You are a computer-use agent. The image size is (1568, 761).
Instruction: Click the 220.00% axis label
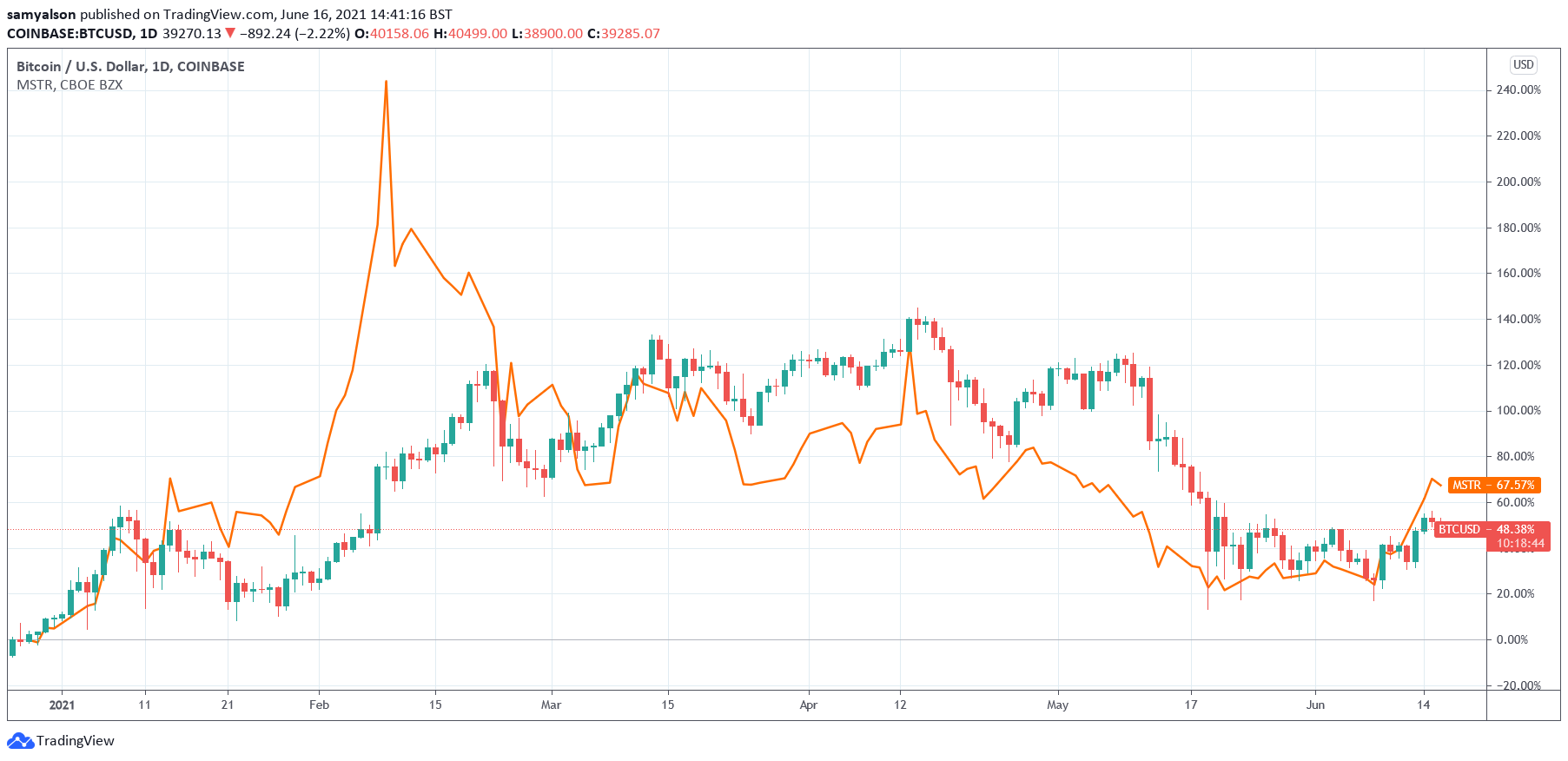coord(1518,136)
